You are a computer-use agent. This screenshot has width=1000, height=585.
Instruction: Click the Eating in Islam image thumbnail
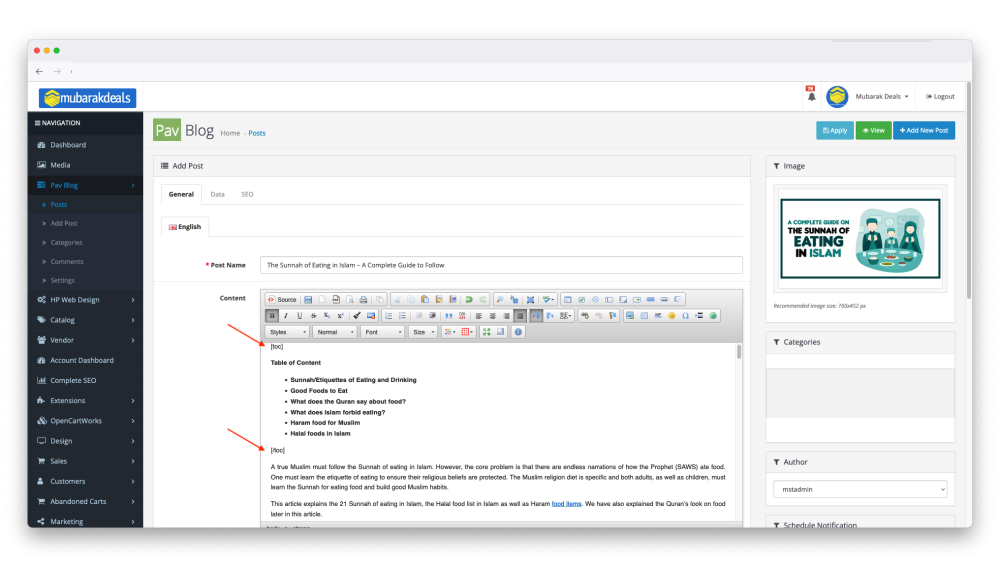[x=860, y=240]
